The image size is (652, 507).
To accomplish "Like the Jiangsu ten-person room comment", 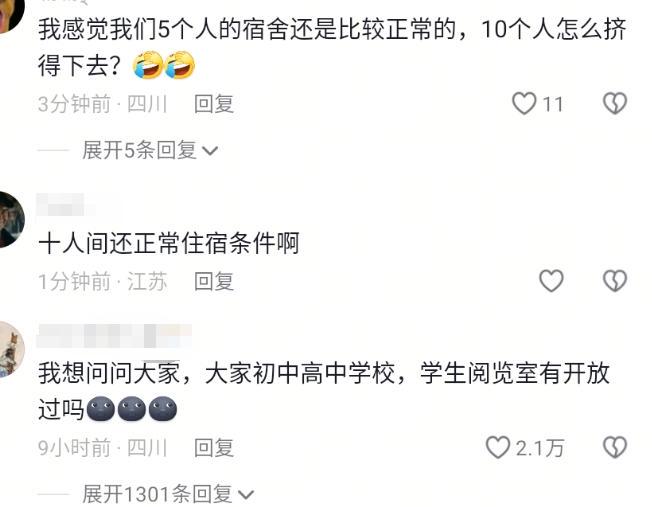I will tap(551, 281).
